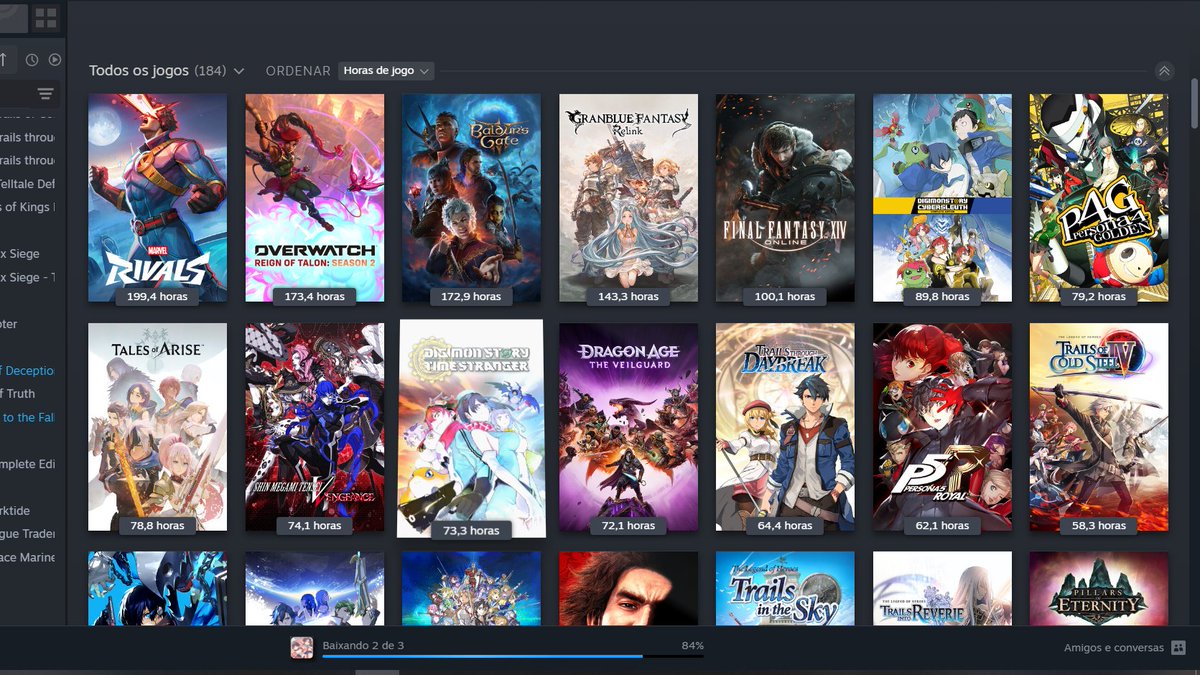The width and height of the screenshot is (1200, 675).
Task: Open Trails of Cold Steel IV cover
Action: (1099, 427)
